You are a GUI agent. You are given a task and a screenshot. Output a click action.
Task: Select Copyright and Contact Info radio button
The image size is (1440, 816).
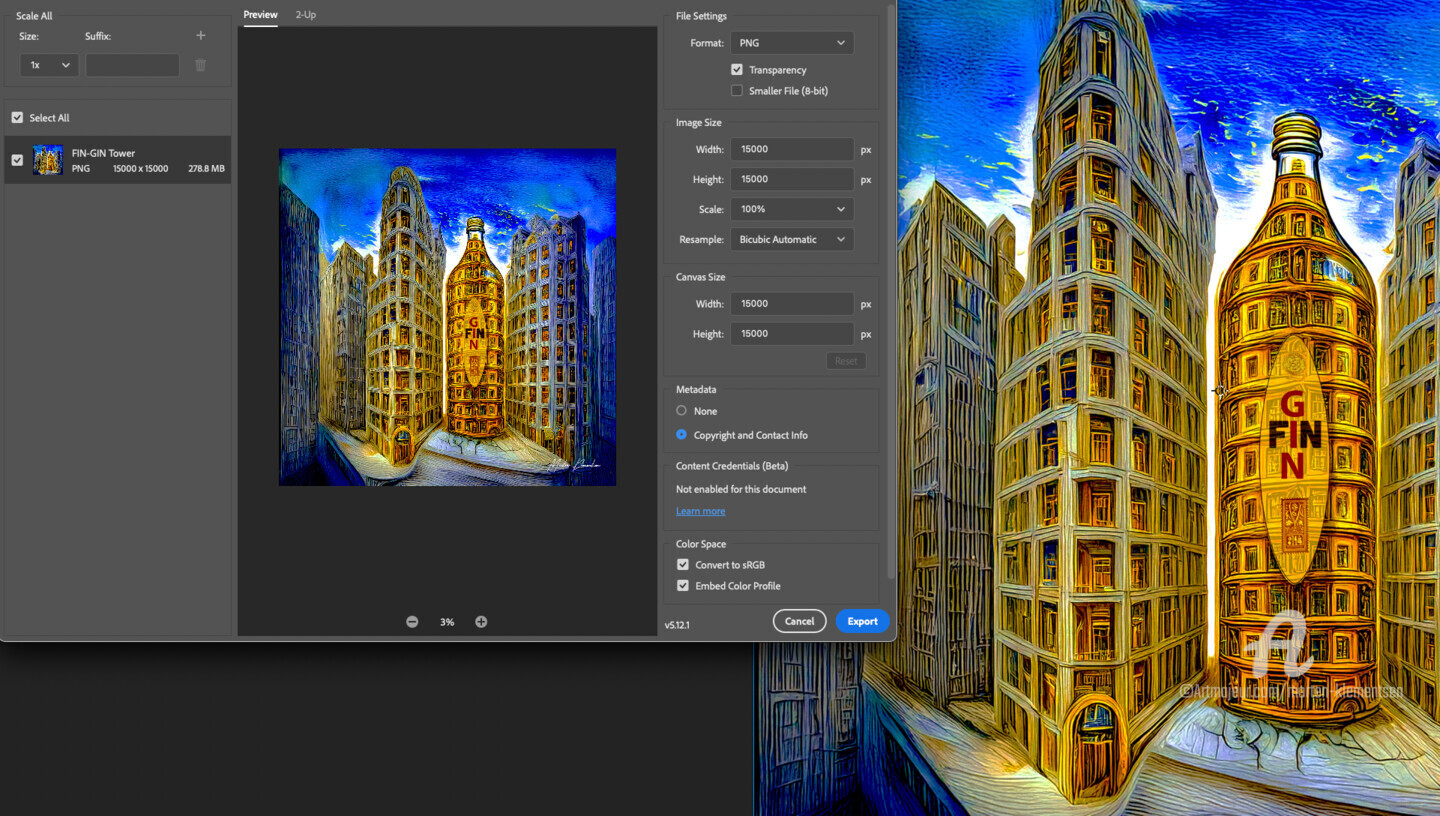682,435
